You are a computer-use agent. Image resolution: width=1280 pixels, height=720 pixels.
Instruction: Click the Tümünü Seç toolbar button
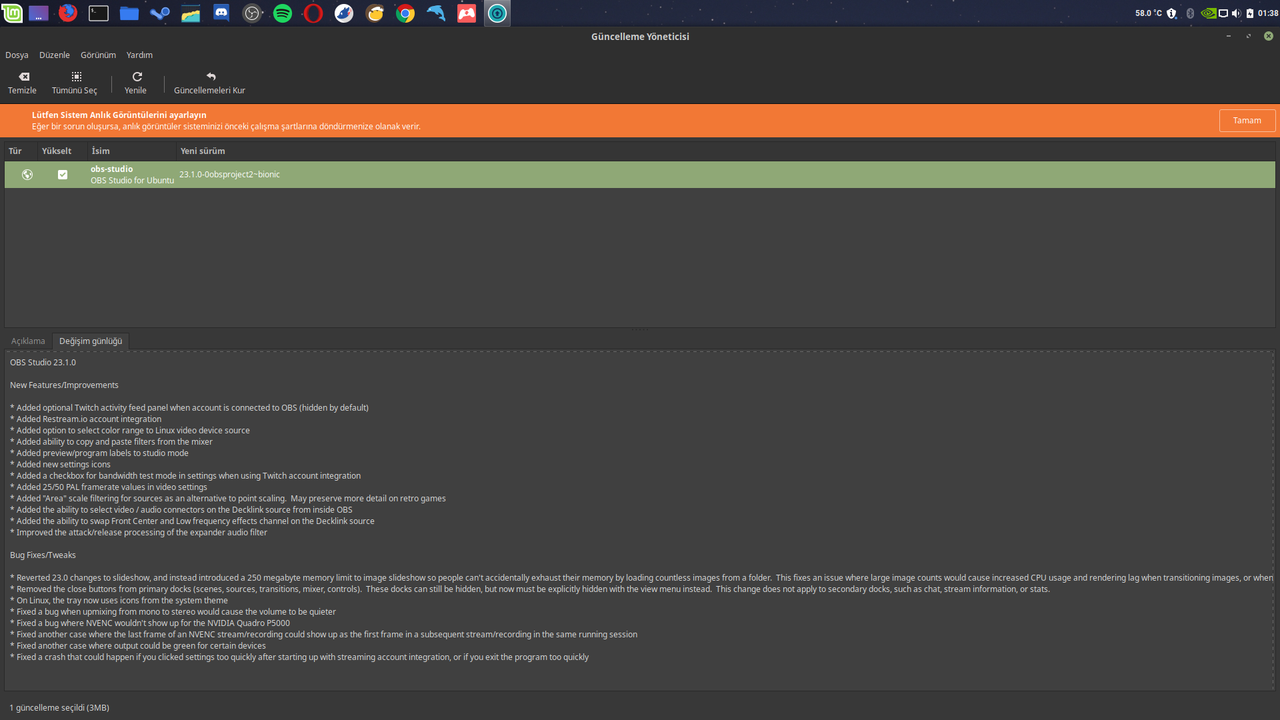point(75,83)
